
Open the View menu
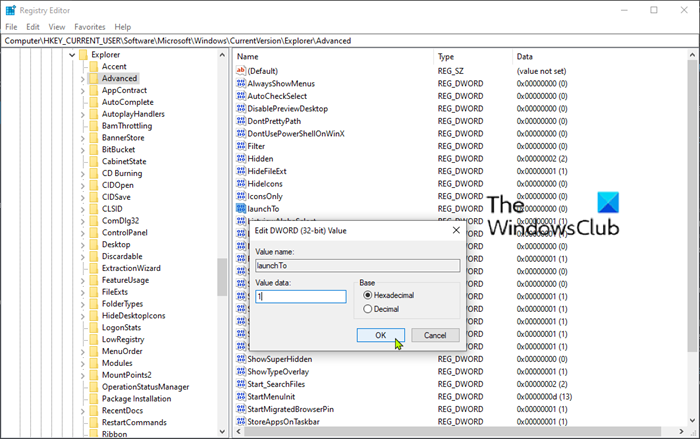point(57,27)
